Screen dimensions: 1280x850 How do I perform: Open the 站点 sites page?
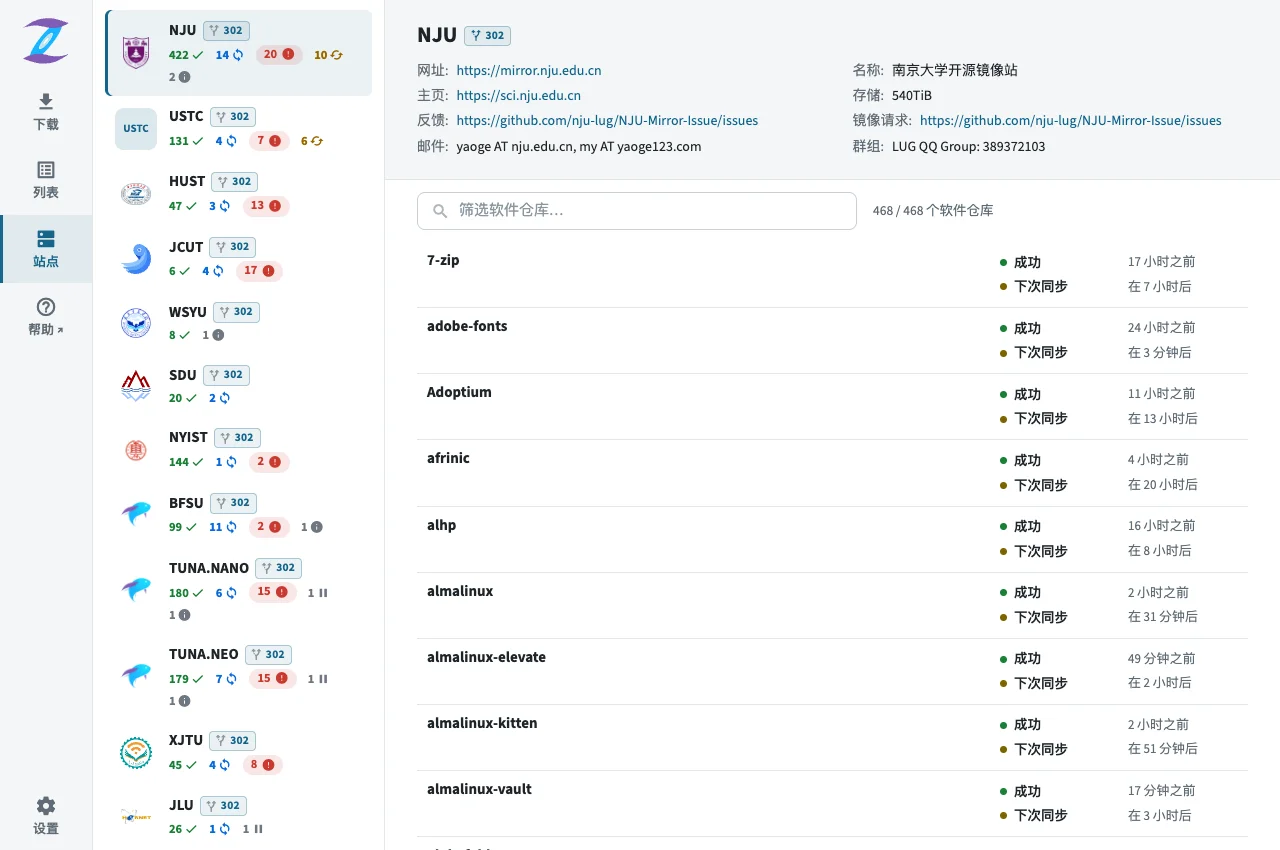click(46, 249)
